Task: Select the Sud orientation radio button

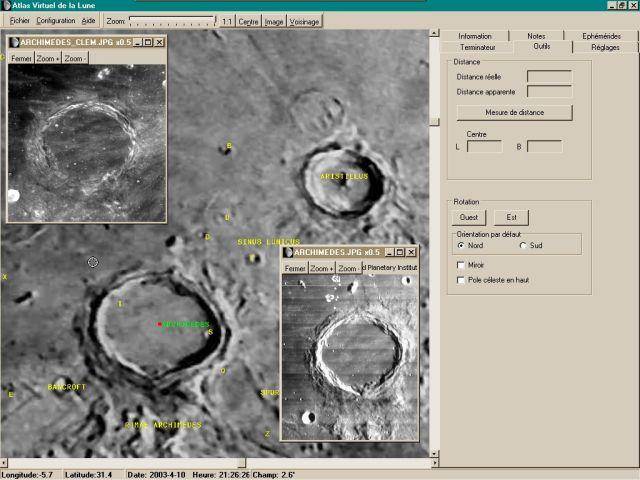Action: click(523, 245)
